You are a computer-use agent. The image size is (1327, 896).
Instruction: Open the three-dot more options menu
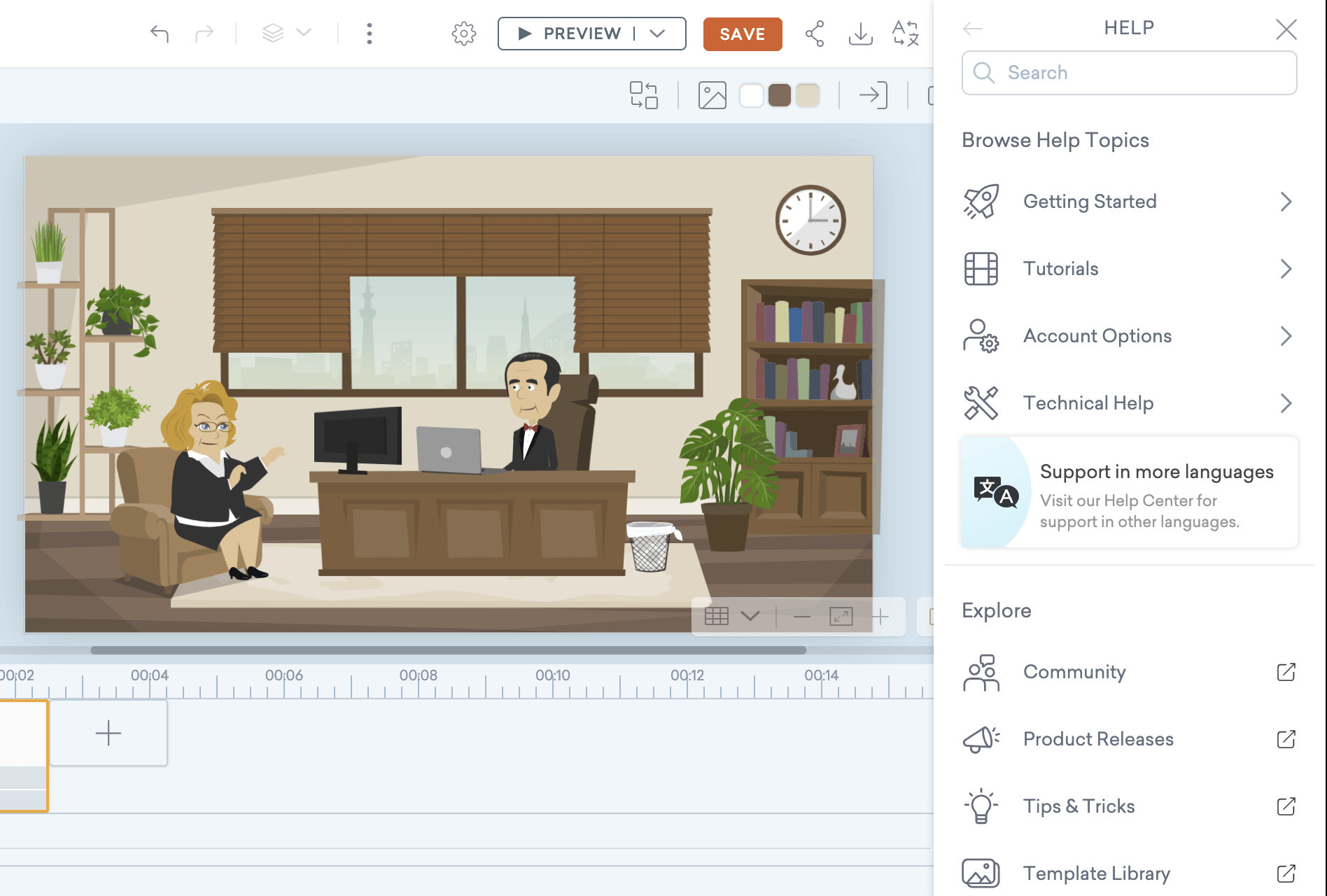(x=369, y=33)
